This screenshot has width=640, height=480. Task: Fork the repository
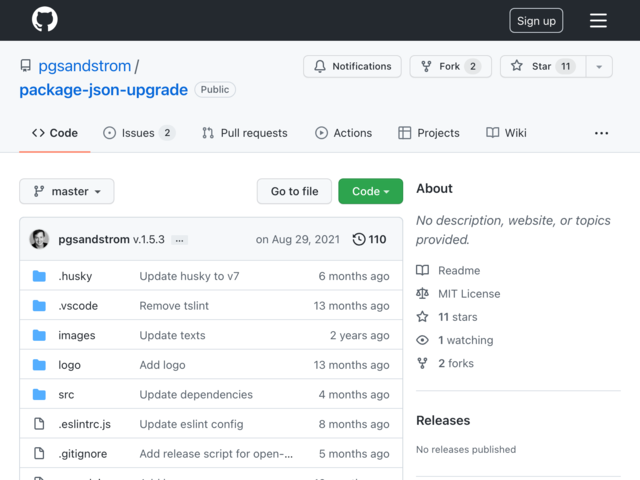click(451, 66)
